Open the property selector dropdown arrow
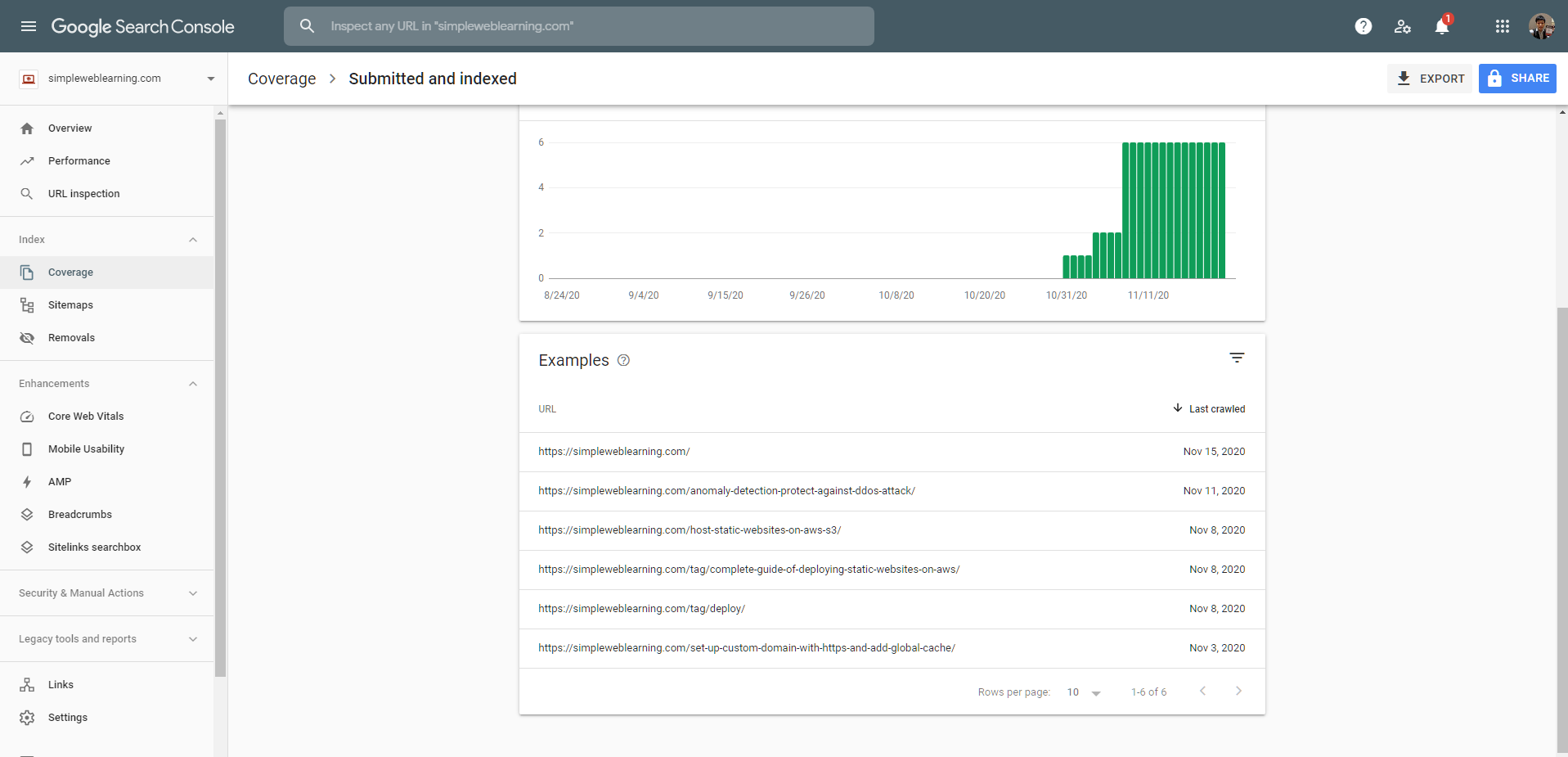Viewport: 1568px width, 757px height. click(211, 79)
